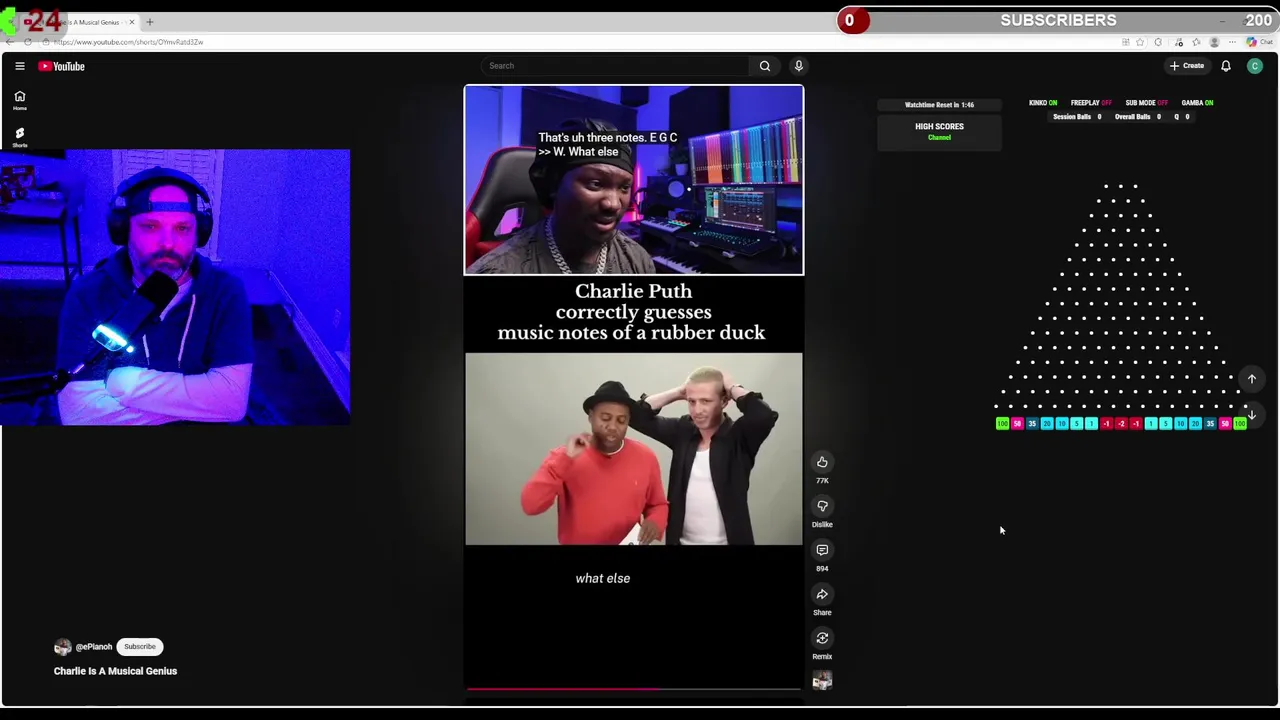Toggle the GAMBA ON setting
Viewport: 1280px width, 720px height.
1197,103
